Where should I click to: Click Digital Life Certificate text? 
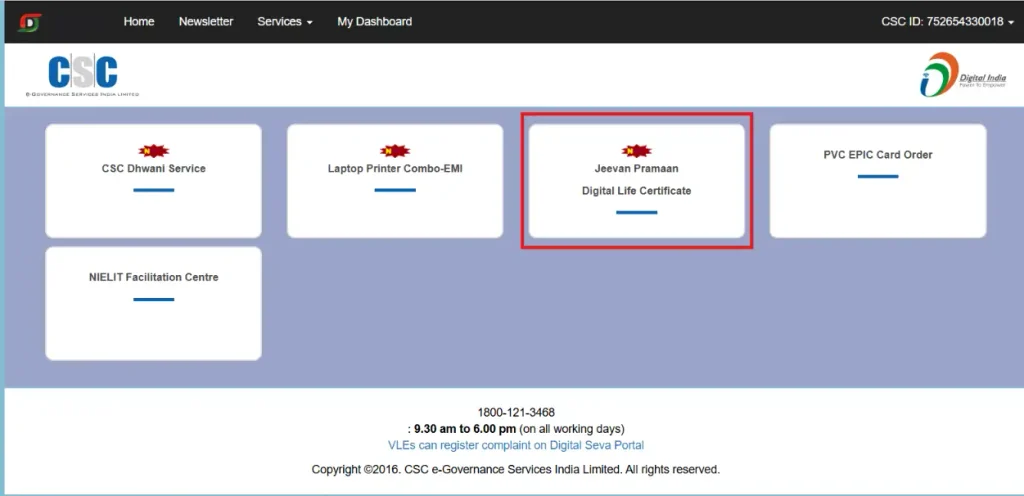637,191
